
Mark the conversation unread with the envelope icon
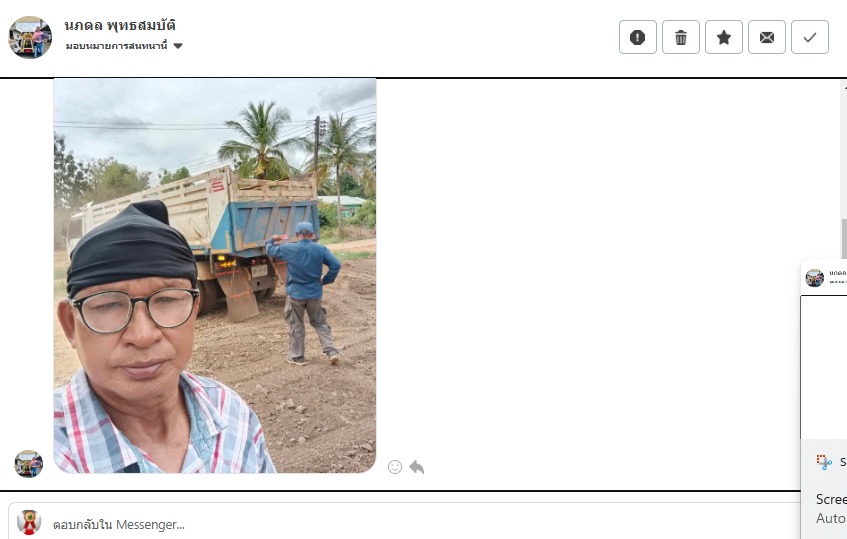tap(767, 37)
